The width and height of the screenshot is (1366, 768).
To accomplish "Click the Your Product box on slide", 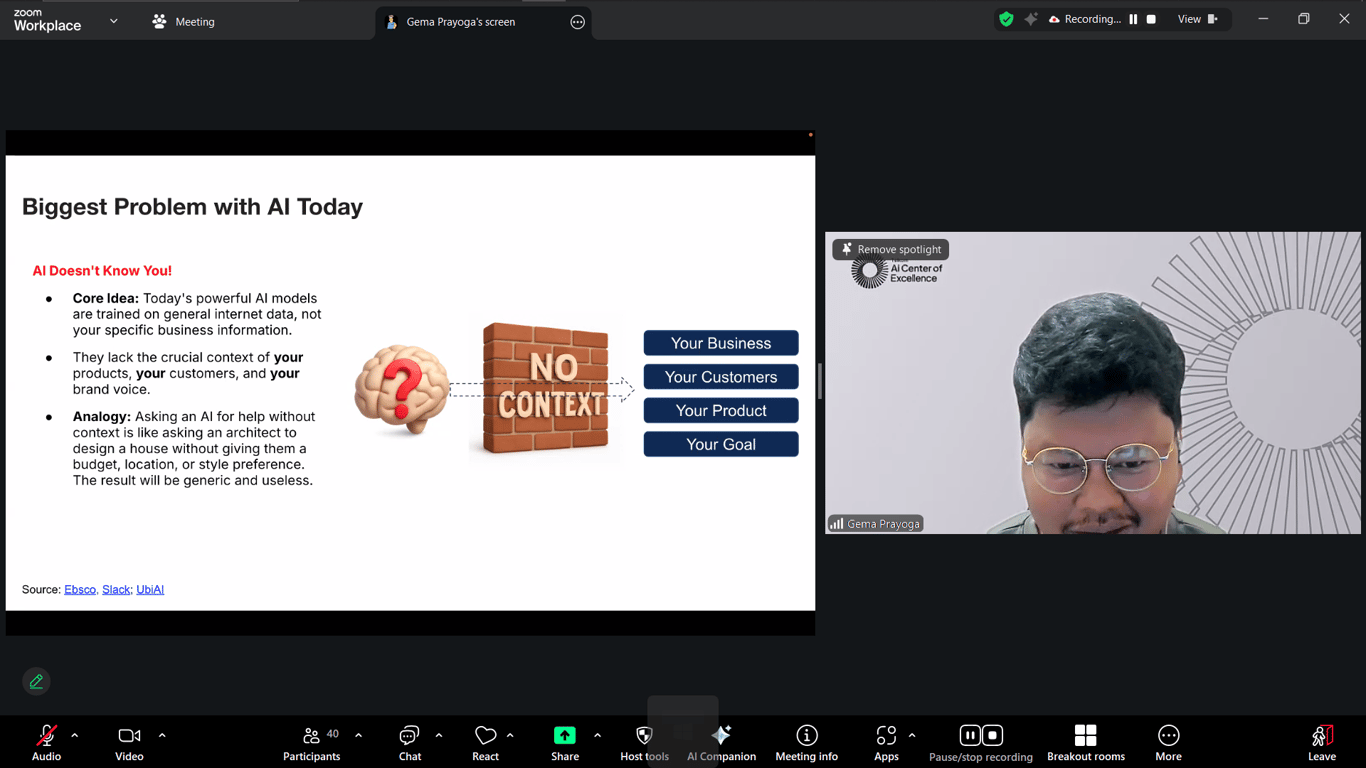I will tap(721, 411).
